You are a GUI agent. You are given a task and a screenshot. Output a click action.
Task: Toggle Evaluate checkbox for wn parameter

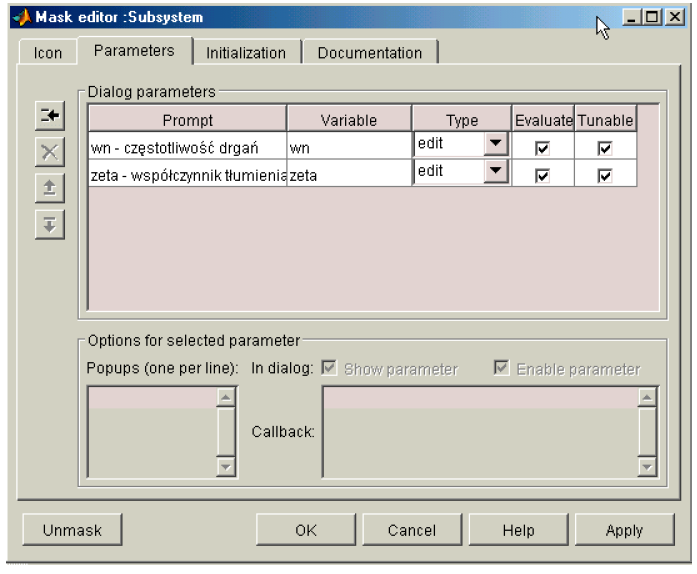click(542, 147)
